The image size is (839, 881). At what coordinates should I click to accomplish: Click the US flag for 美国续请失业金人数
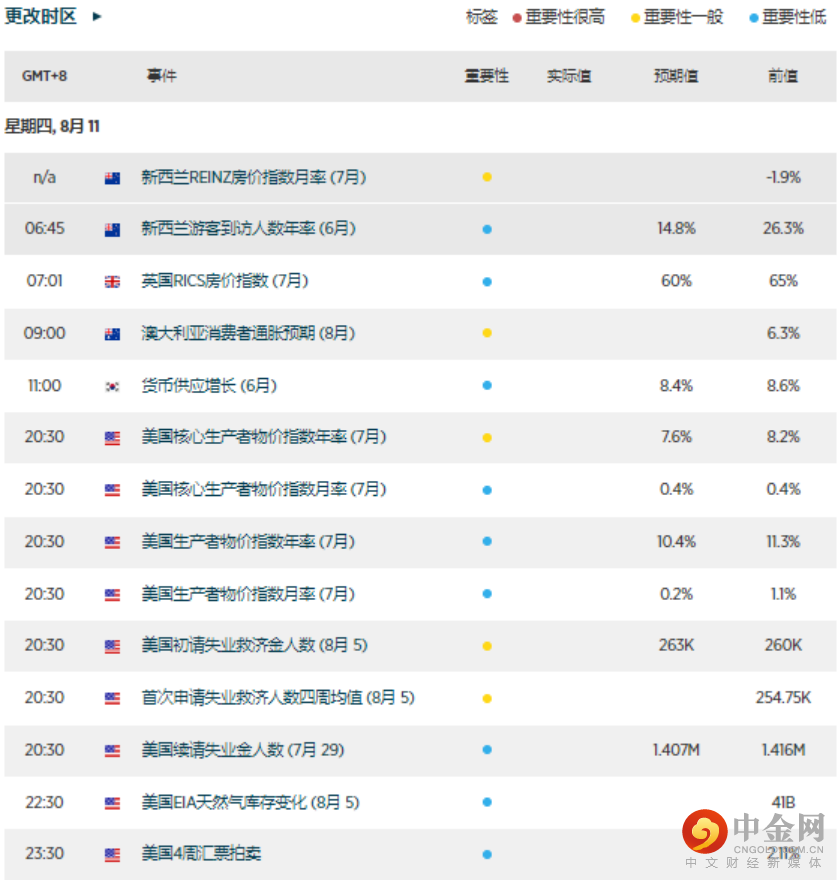click(x=112, y=751)
